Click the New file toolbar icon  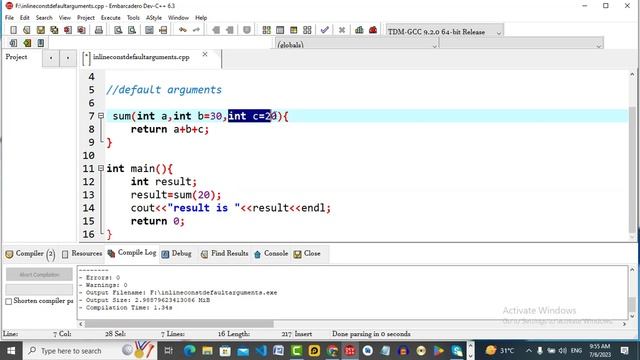(x=13, y=30)
